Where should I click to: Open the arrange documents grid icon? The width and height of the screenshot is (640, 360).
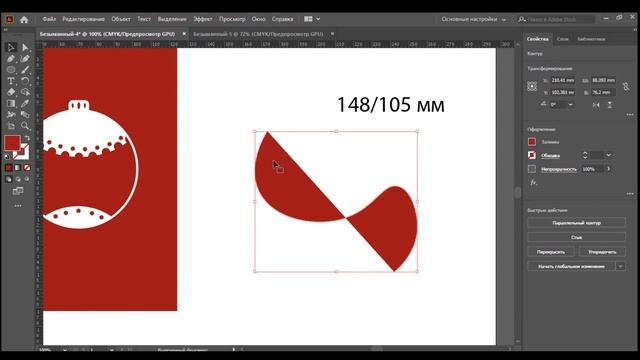tap(308, 19)
